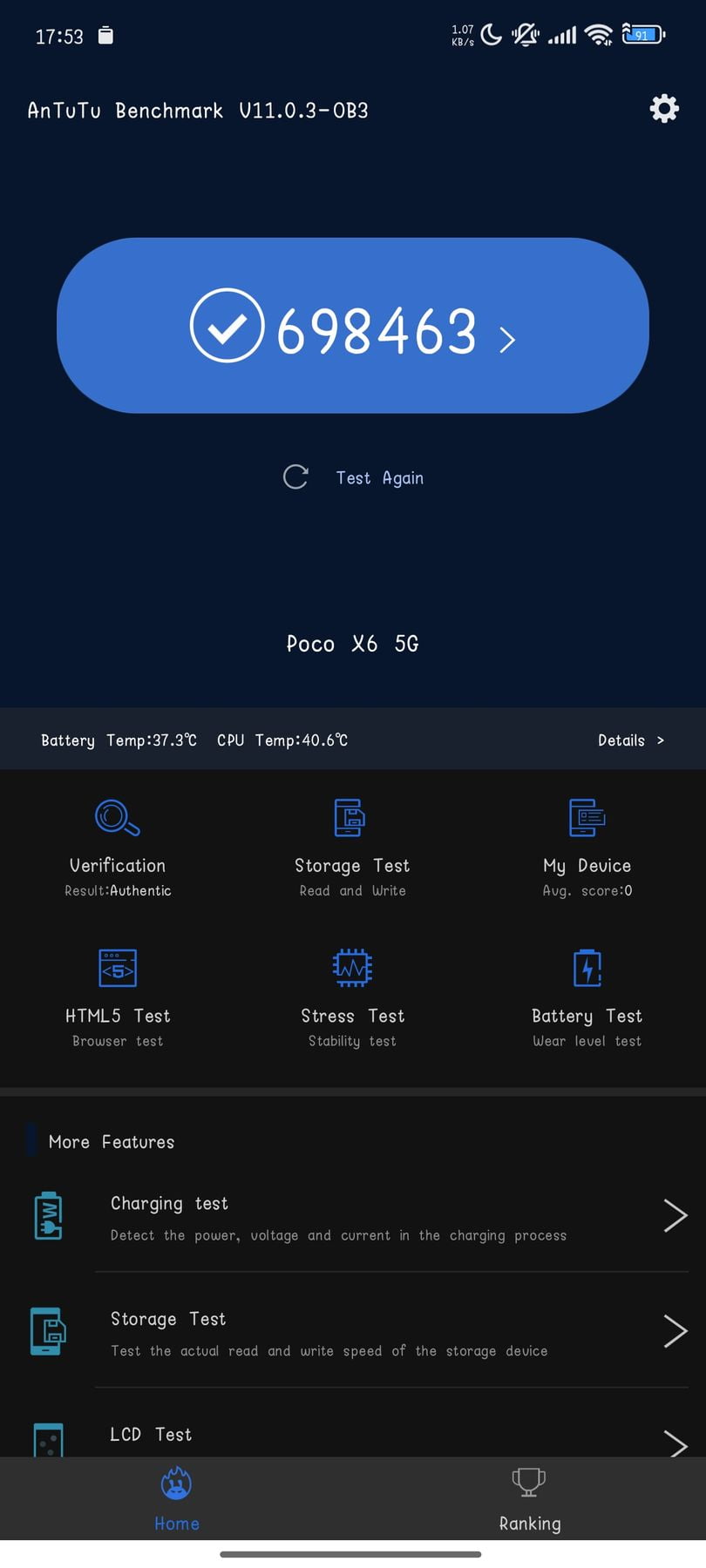Image resolution: width=706 pixels, height=1568 pixels.
Task: Tap the battery indicator in status bar
Action: (x=643, y=35)
